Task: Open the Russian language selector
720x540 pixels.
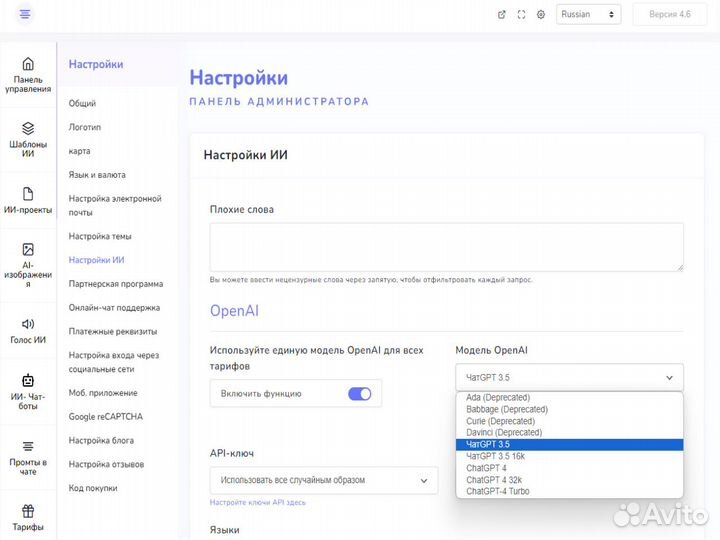Action: tap(588, 15)
